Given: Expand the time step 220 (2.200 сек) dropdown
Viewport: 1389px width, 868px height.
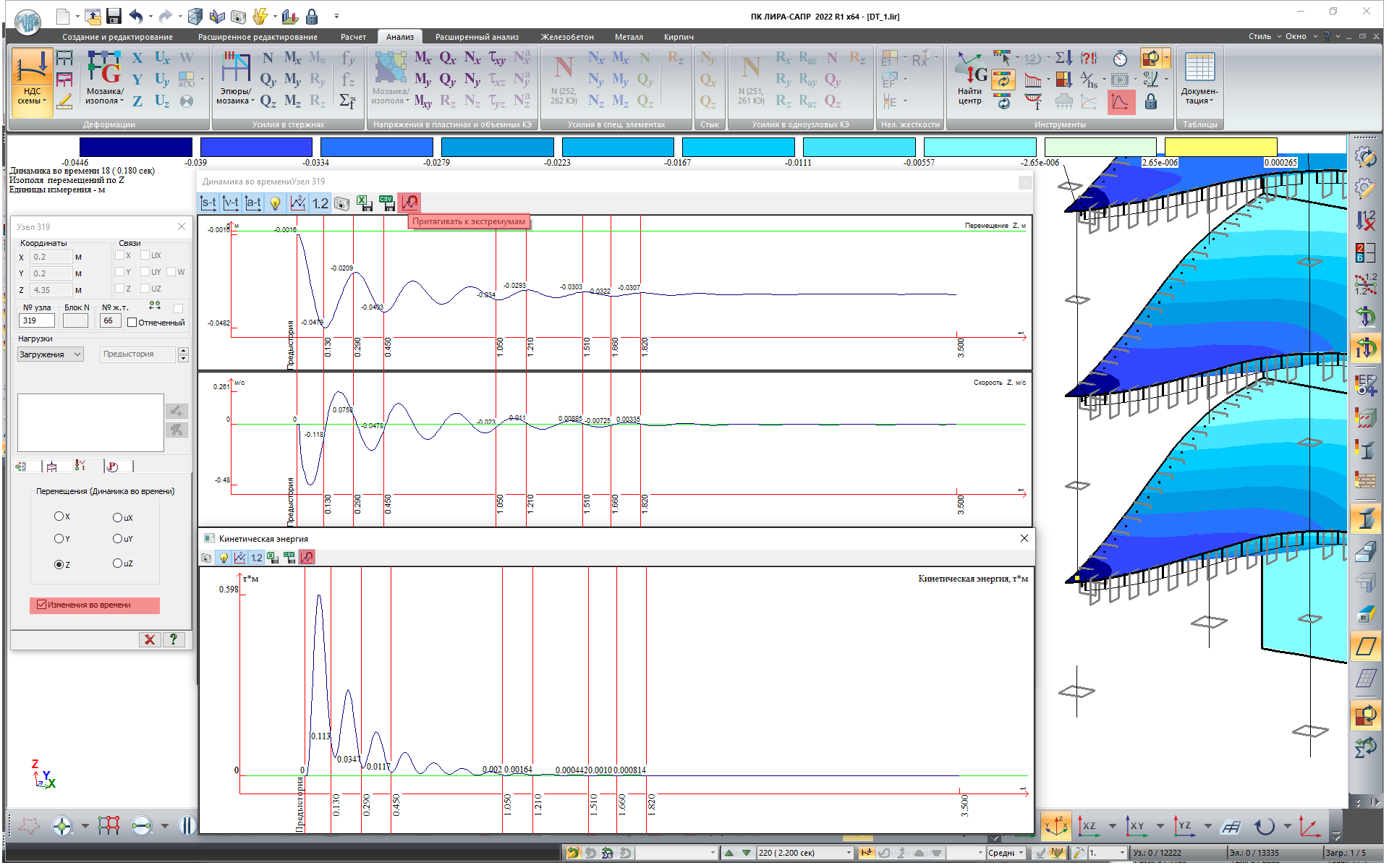Looking at the screenshot, I should (849, 853).
